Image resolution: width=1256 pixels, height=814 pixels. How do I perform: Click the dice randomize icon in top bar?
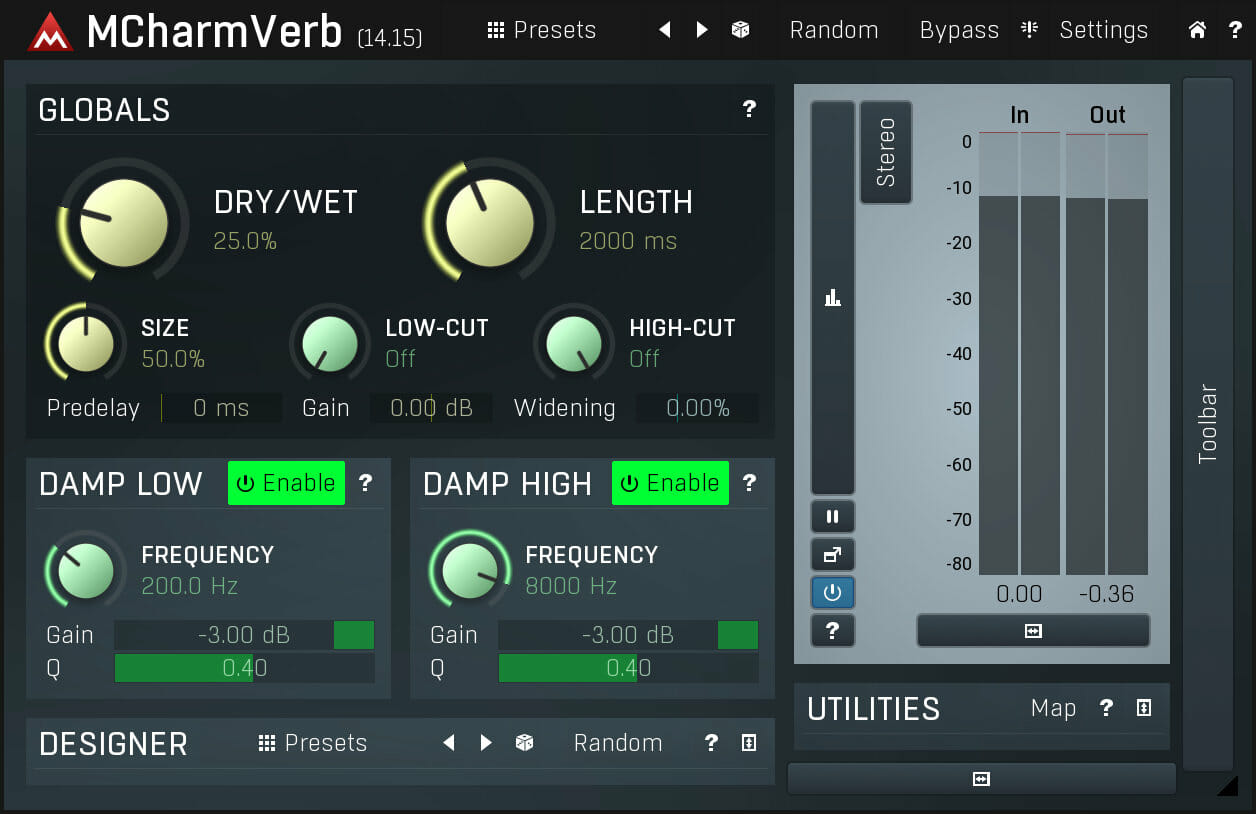pyautogui.click(x=740, y=30)
